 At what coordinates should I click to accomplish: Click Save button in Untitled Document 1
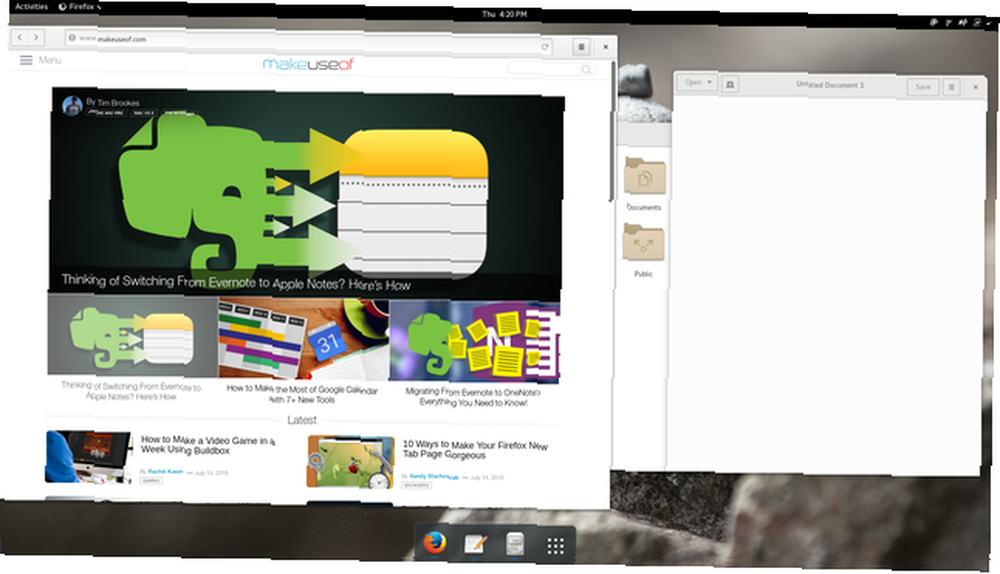point(923,87)
